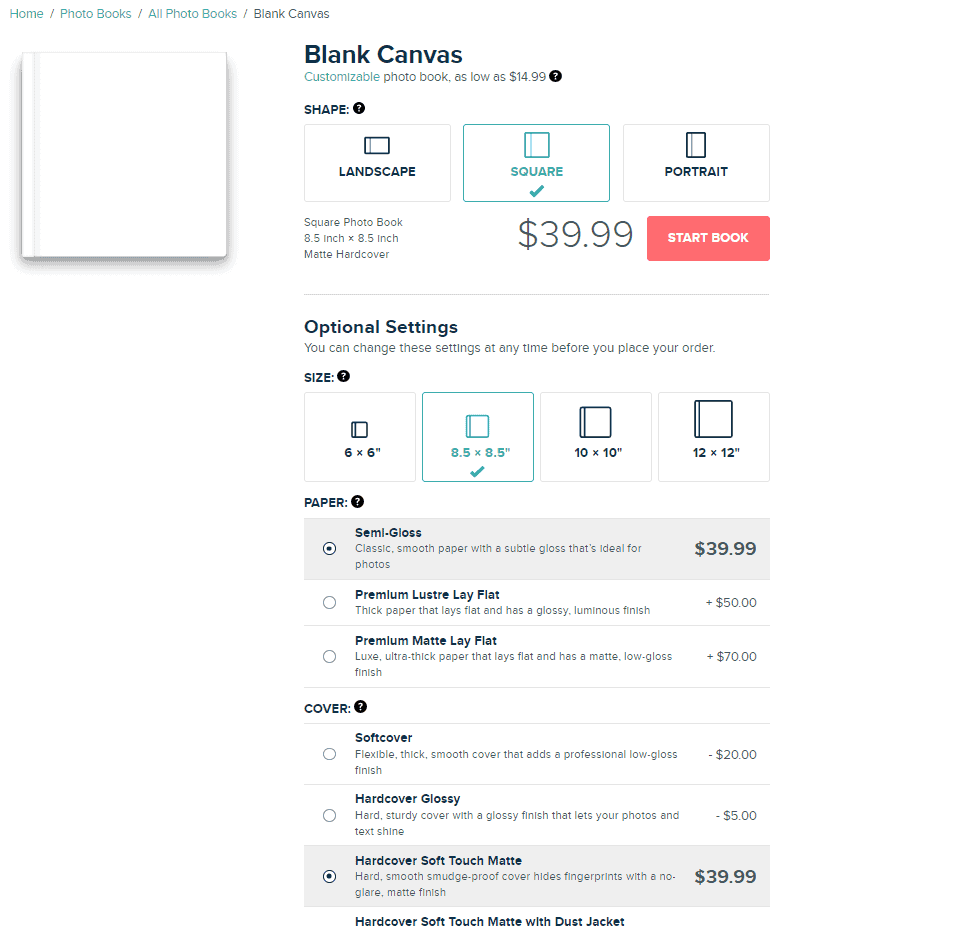Screen dimensions: 977x931
Task: Open help icon beside SIZE label
Action: click(343, 376)
